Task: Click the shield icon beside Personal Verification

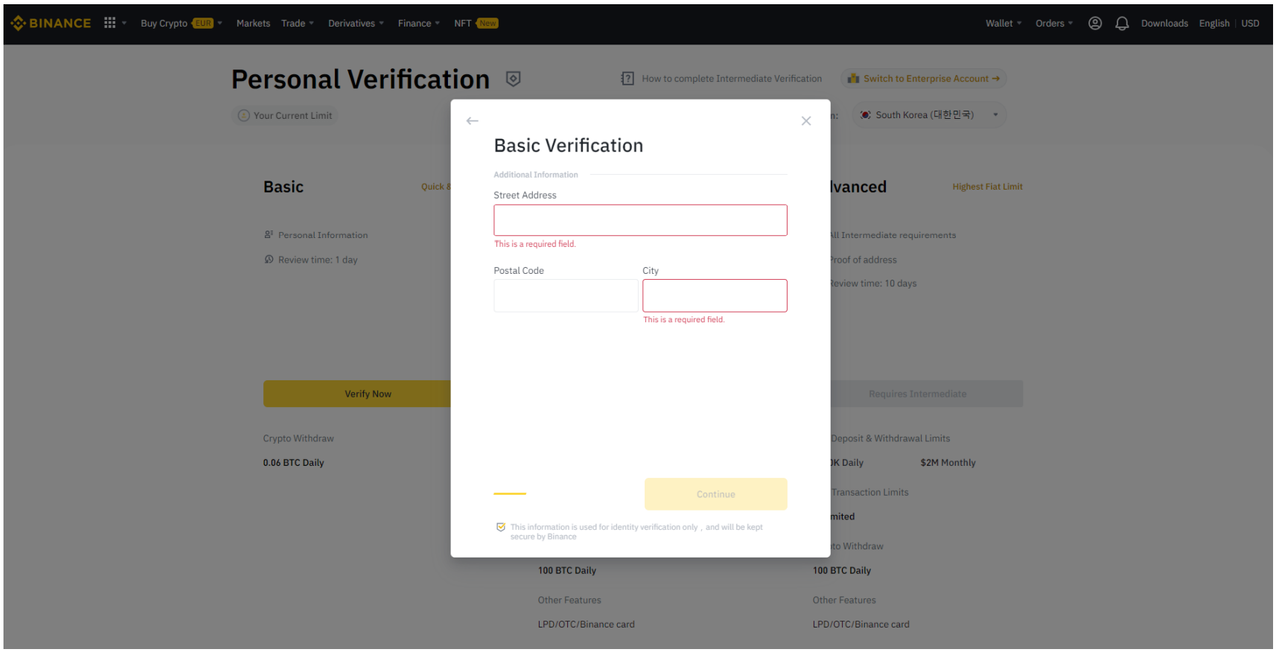Action: (513, 79)
